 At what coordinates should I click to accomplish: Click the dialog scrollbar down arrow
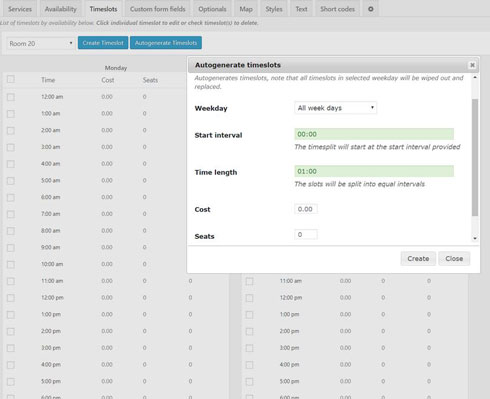(x=475, y=238)
